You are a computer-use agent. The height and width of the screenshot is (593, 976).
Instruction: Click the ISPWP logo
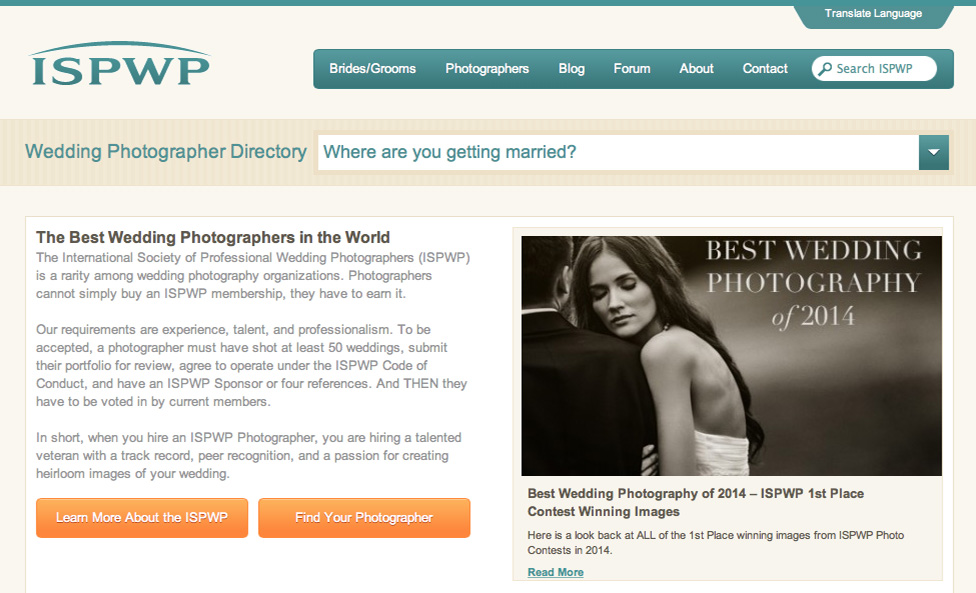point(119,64)
